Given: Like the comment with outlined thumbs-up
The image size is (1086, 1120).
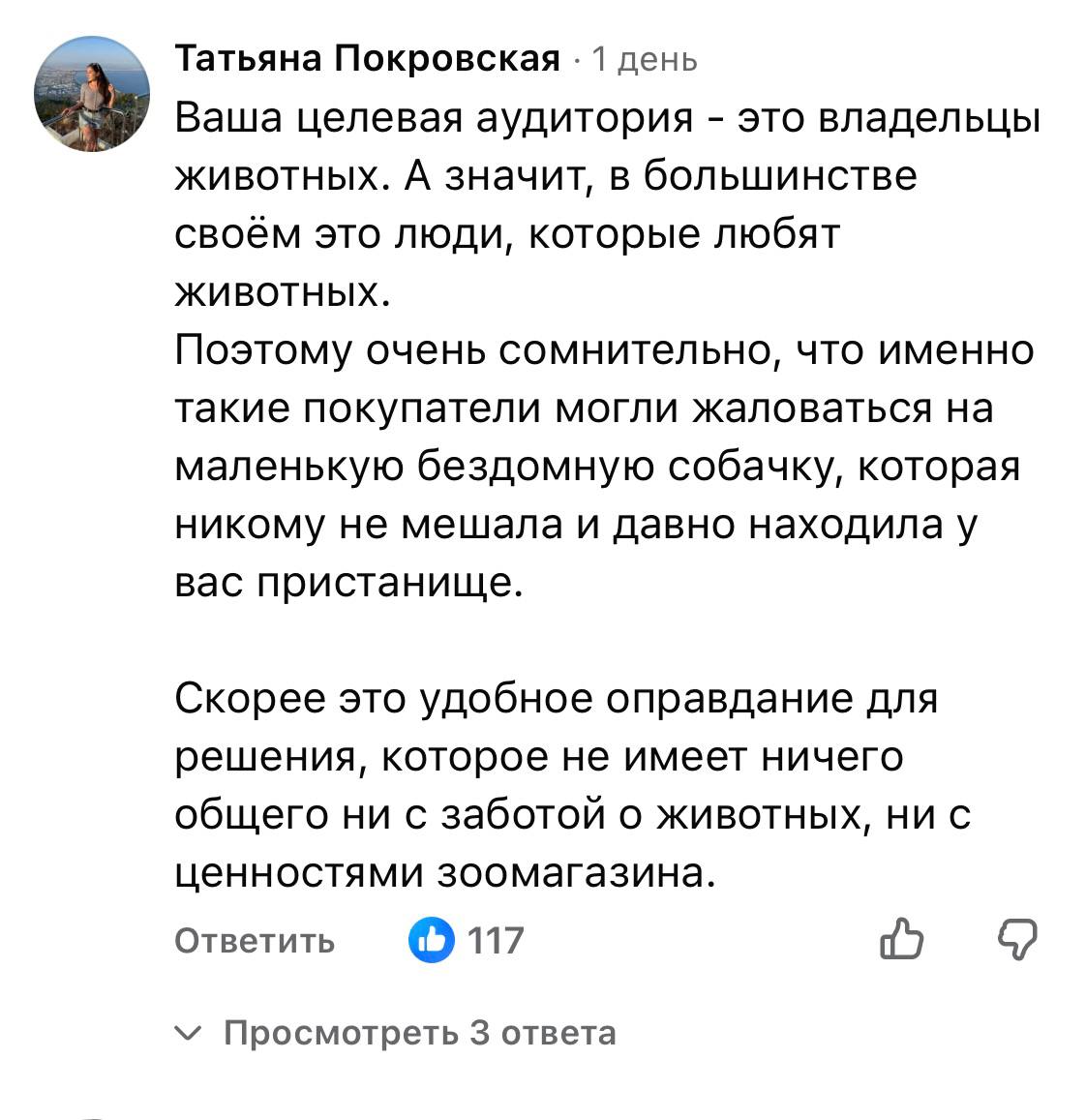Looking at the screenshot, I should 902,939.
